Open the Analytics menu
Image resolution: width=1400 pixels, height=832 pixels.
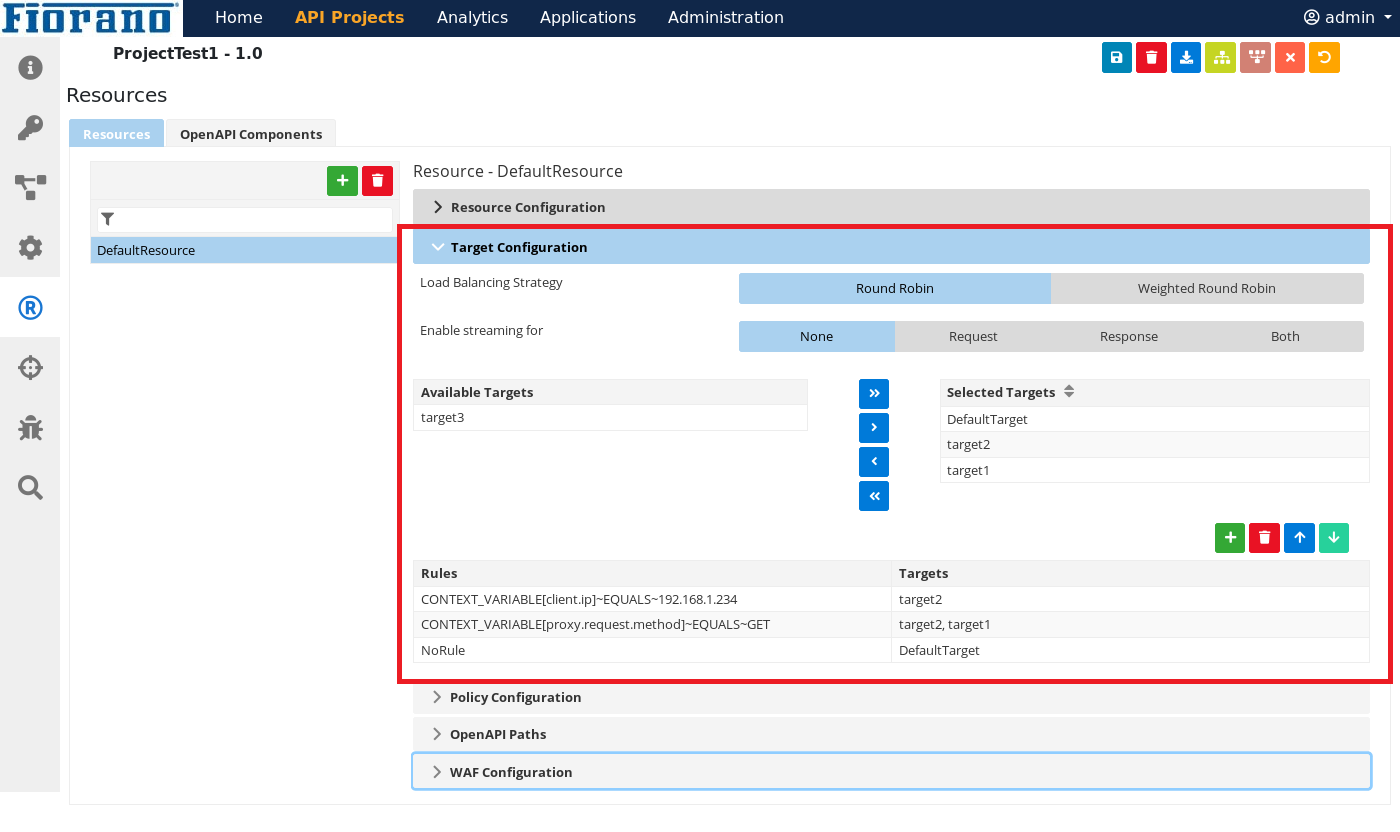tap(472, 18)
